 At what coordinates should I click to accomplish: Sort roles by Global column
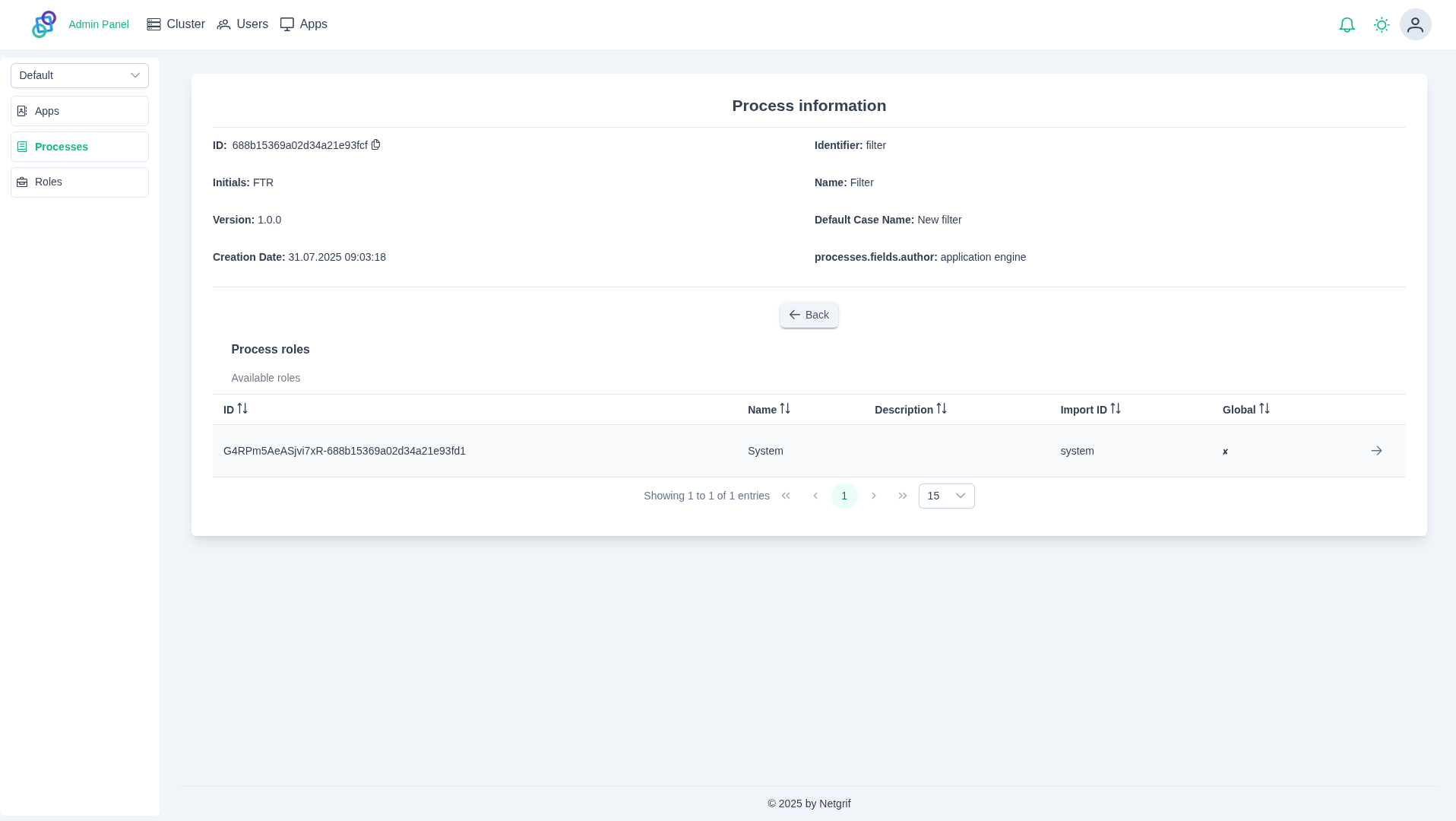pos(1264,409)
